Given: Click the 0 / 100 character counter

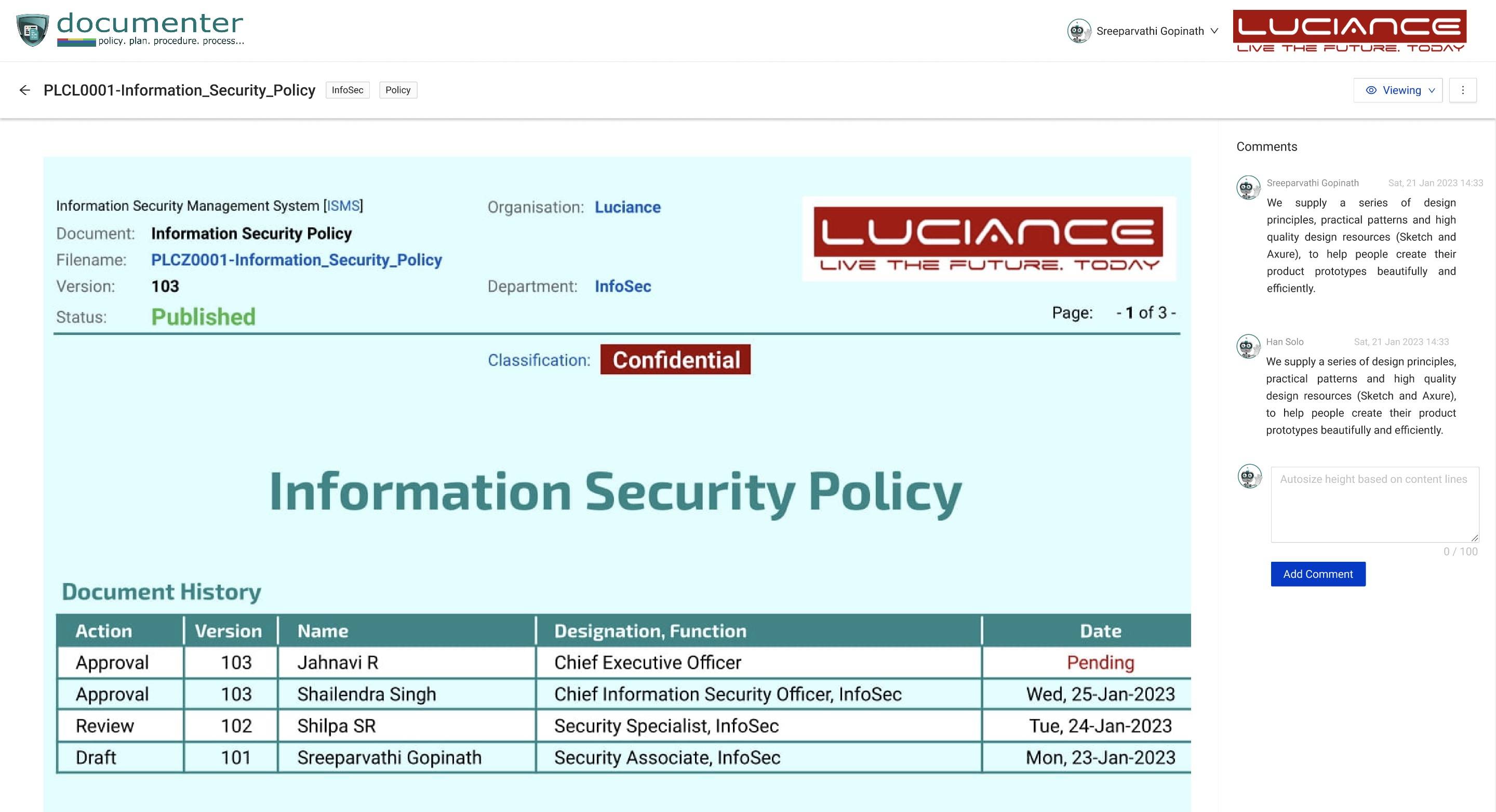Looking at the screenshot, I should [1461, 551].
